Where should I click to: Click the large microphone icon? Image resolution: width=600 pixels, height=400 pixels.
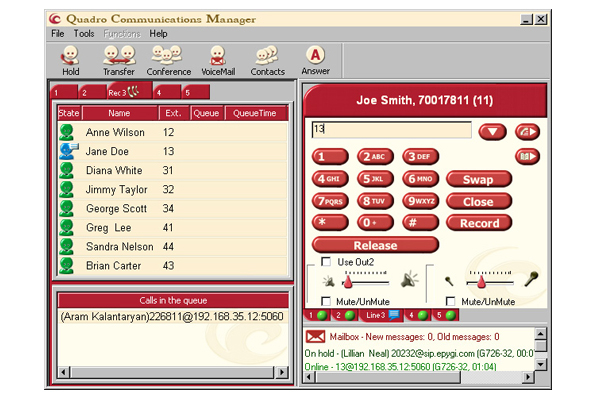[x=531, y=278]
